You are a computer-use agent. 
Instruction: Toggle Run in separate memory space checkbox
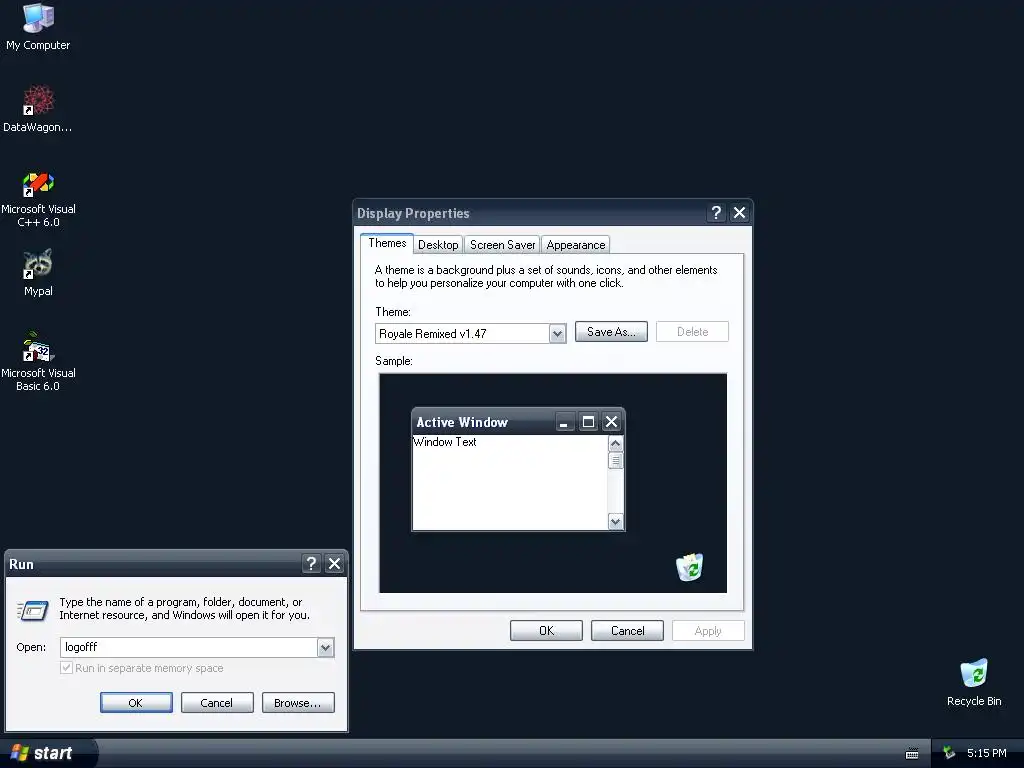click(x=66, y=667)
